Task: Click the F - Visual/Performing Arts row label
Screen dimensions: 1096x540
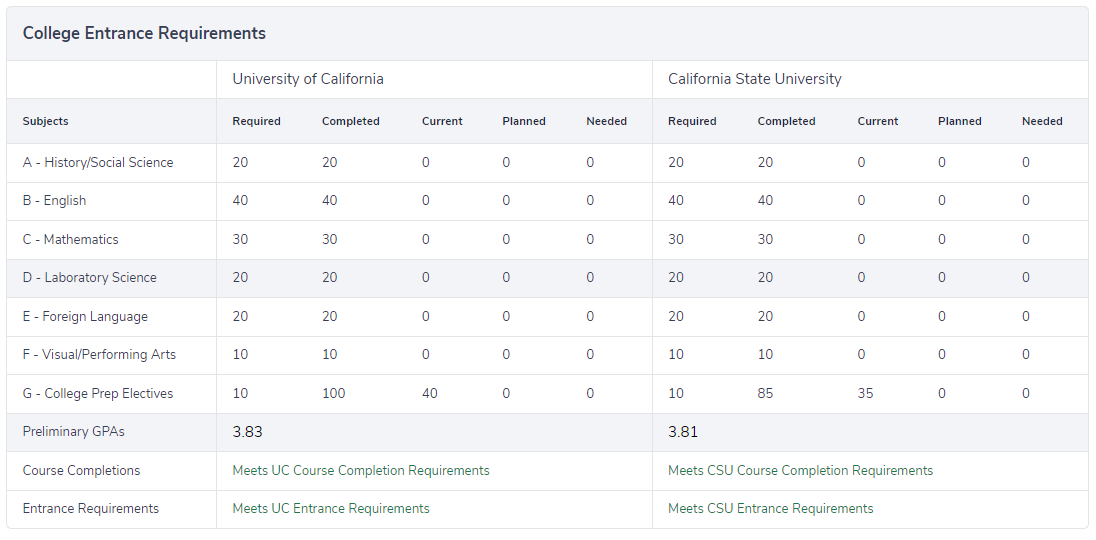Action: 99,354
